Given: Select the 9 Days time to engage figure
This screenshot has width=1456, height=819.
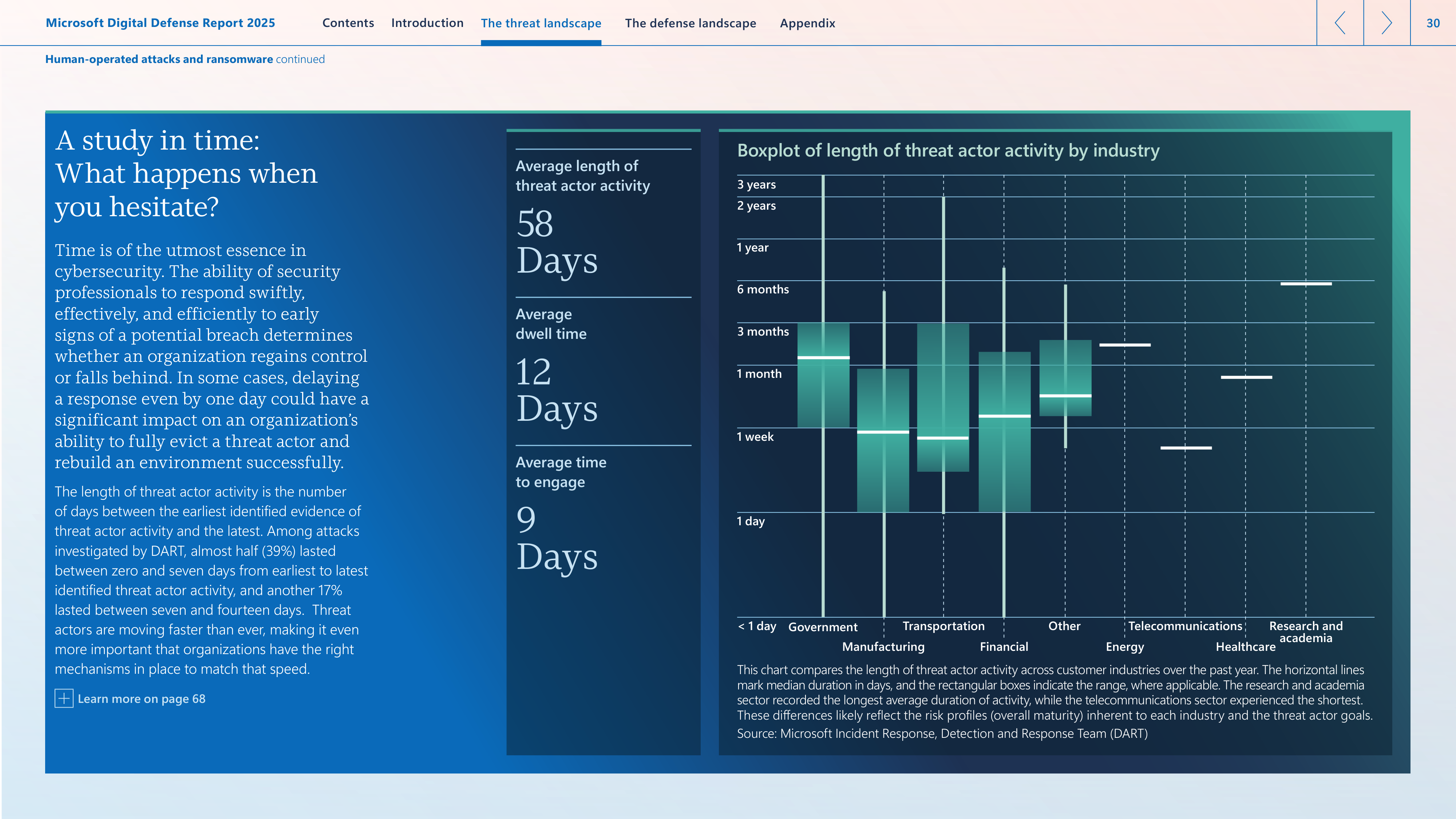Looking at the screenshot, I should (x=557, y=538).
